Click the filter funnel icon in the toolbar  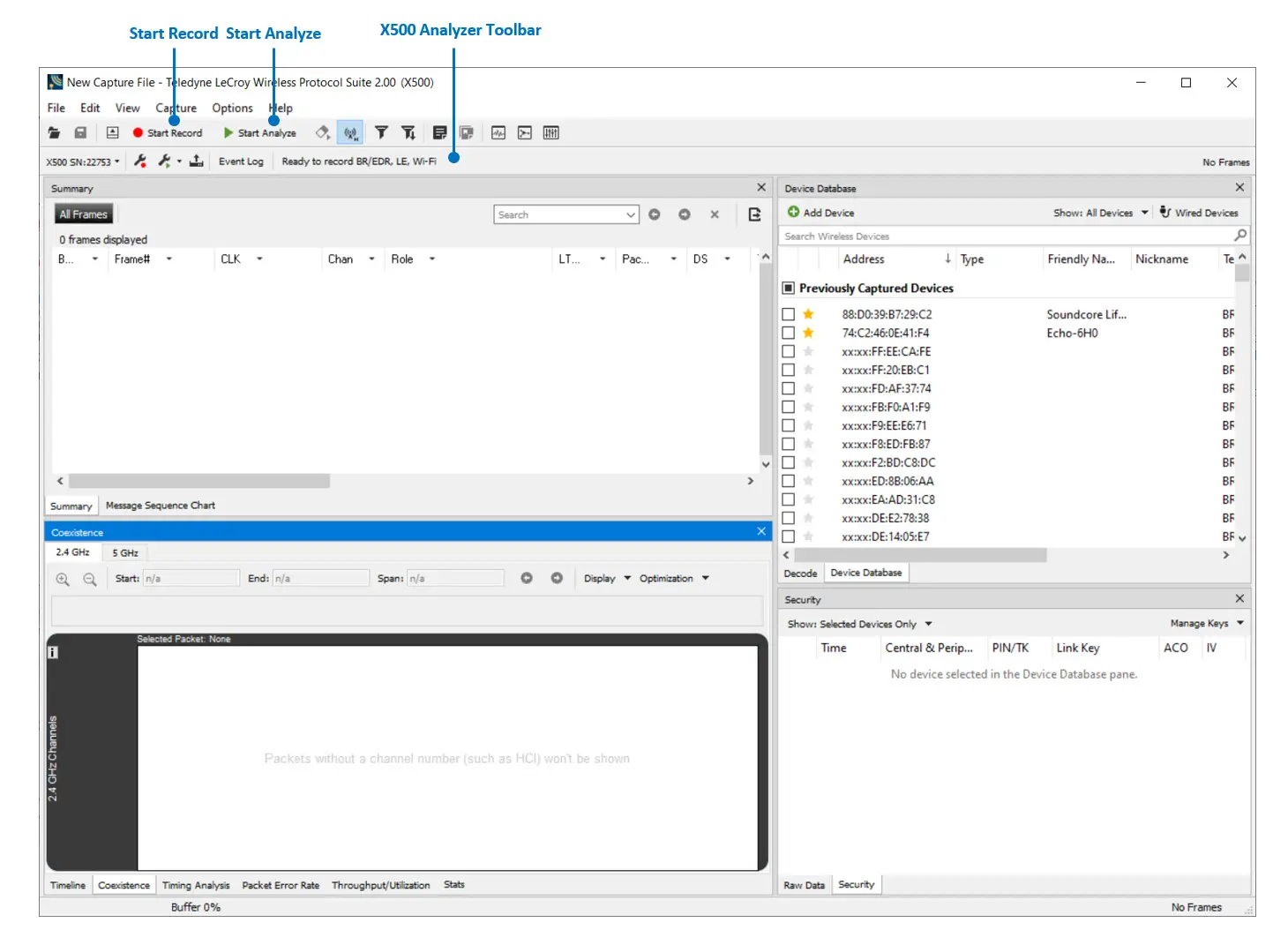(381, 133)
